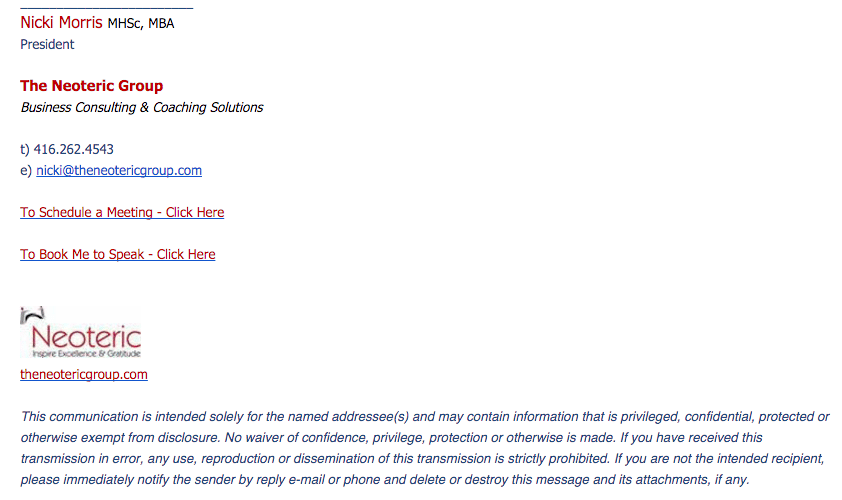Click the disclaimer line starting 'please immediately notify'
The width and height of the screenshot is (842, 500).
pos(384,480)
